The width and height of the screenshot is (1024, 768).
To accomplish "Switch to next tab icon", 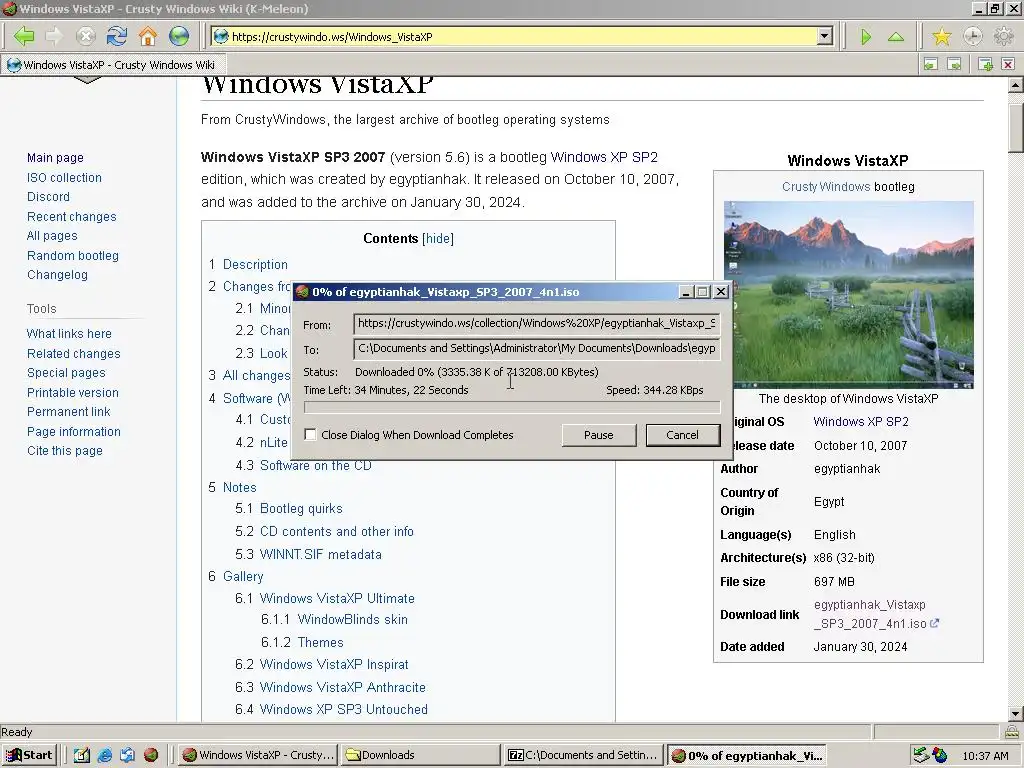I will [x=954, y=64].
